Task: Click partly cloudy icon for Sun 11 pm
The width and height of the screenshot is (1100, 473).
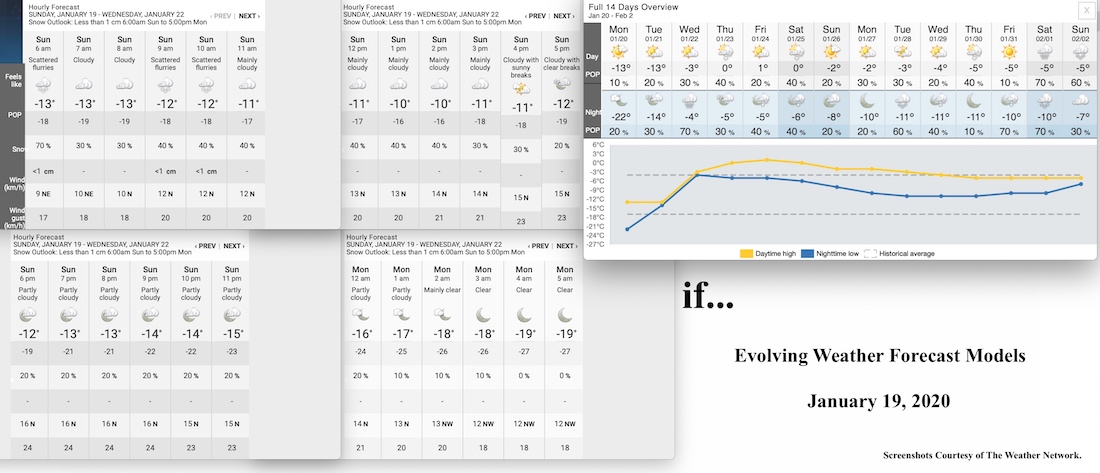Action: click(231, 315)
